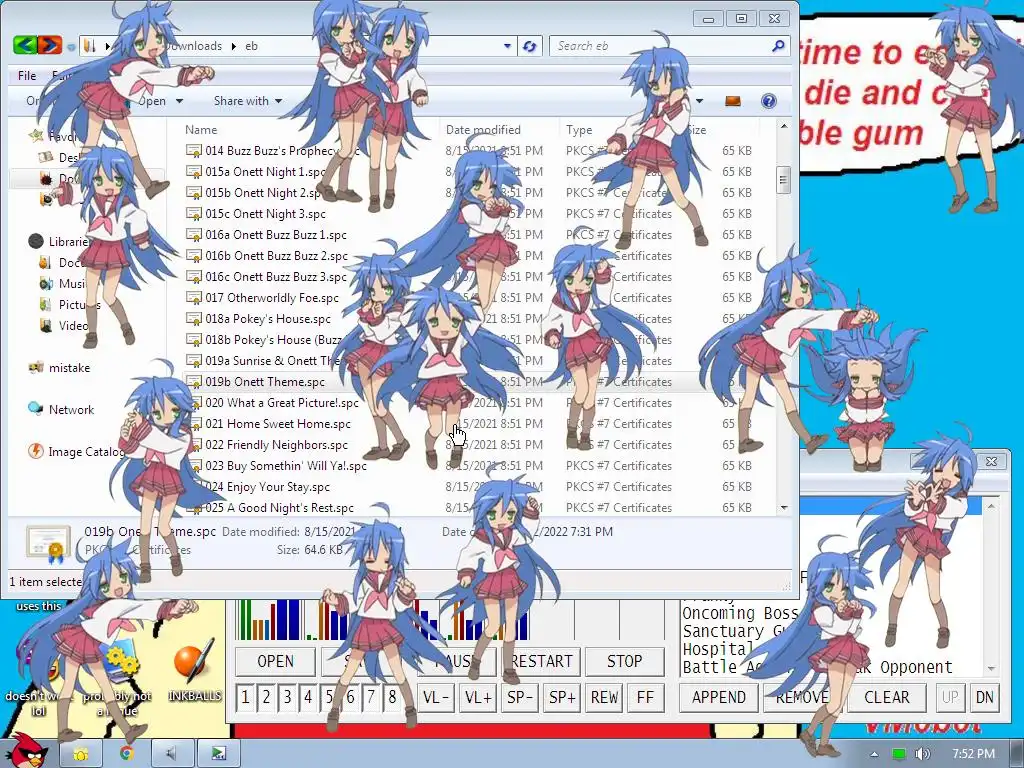
Task: Open the folder icon in the taskbar
Action: 80,754
